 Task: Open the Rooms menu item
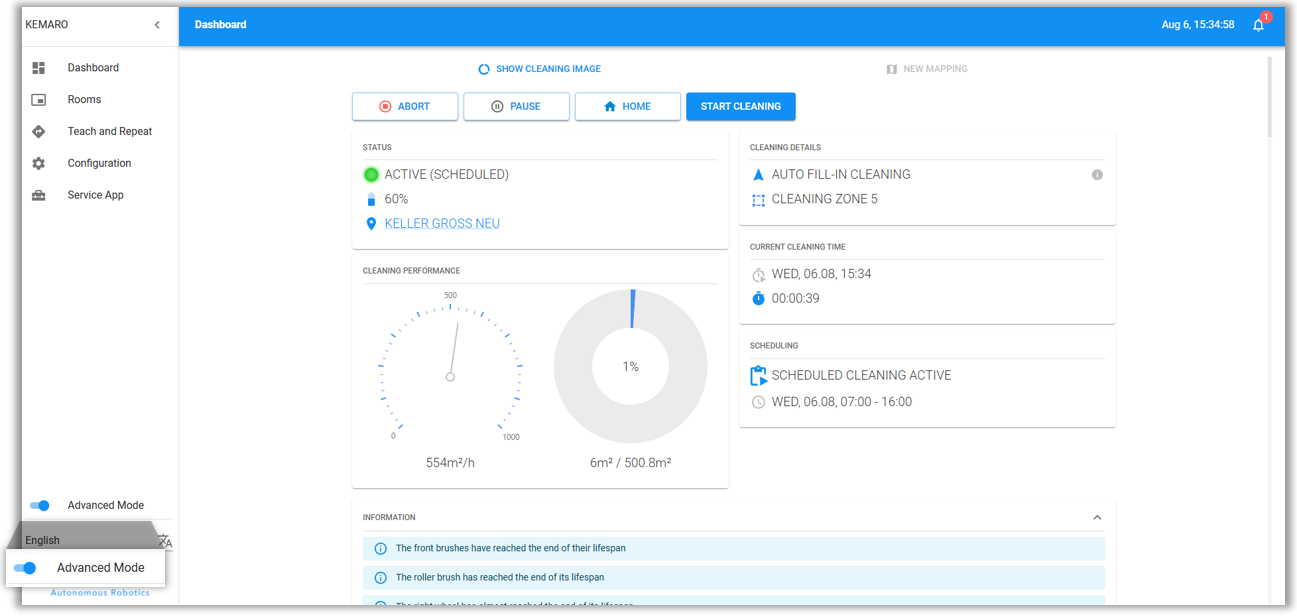(x=85, y=100)
